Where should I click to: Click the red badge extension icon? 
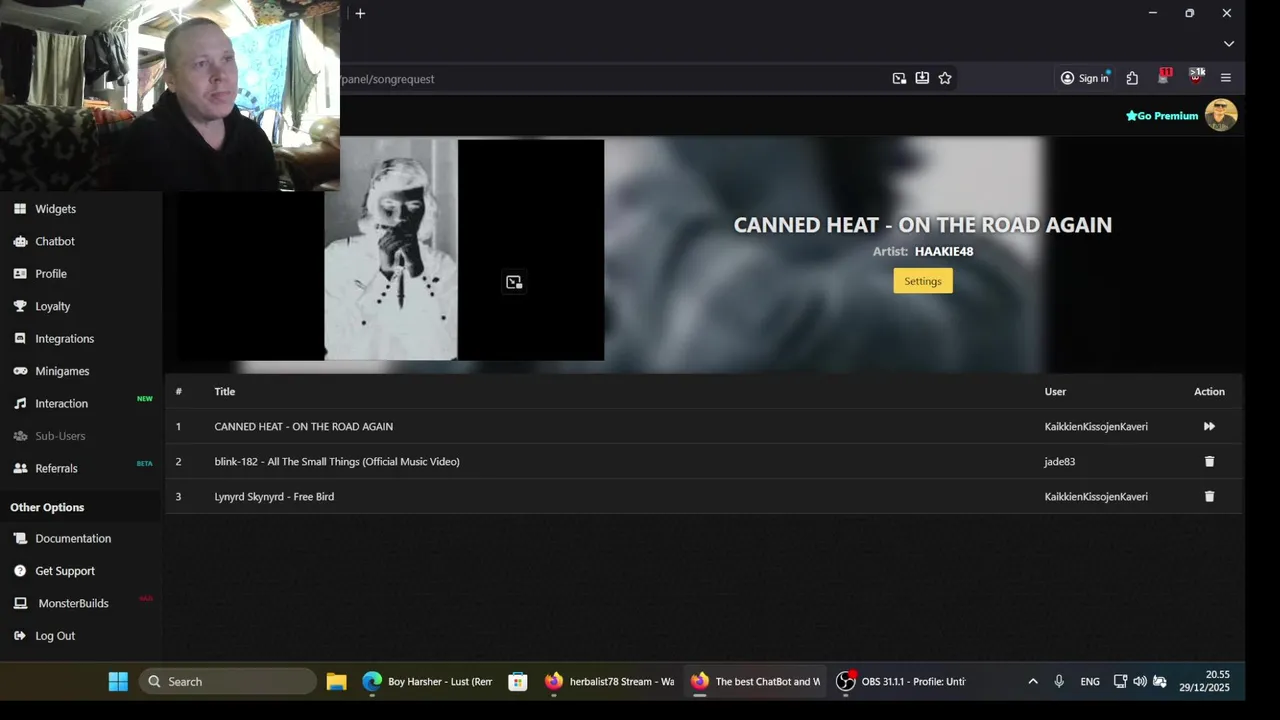pyautogui.click(x=1164, y=77)
